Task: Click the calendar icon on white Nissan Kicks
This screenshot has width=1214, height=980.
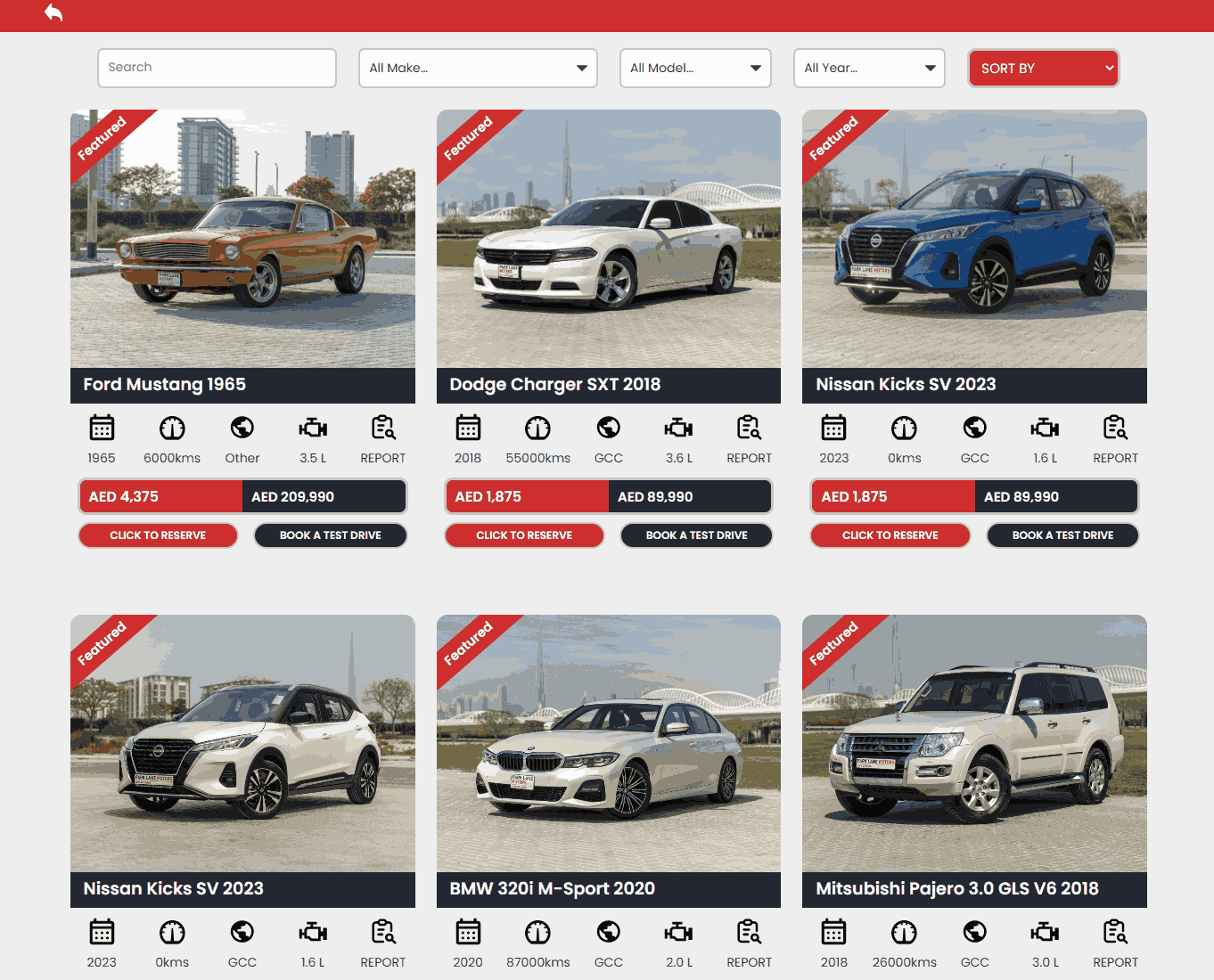Action: pos(102,932)
